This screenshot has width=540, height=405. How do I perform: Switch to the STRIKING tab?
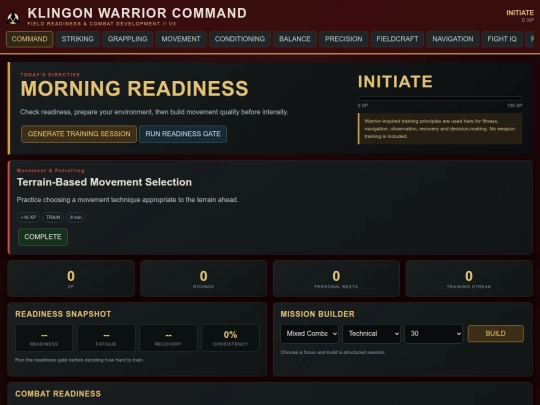click(x=77, y=39)
